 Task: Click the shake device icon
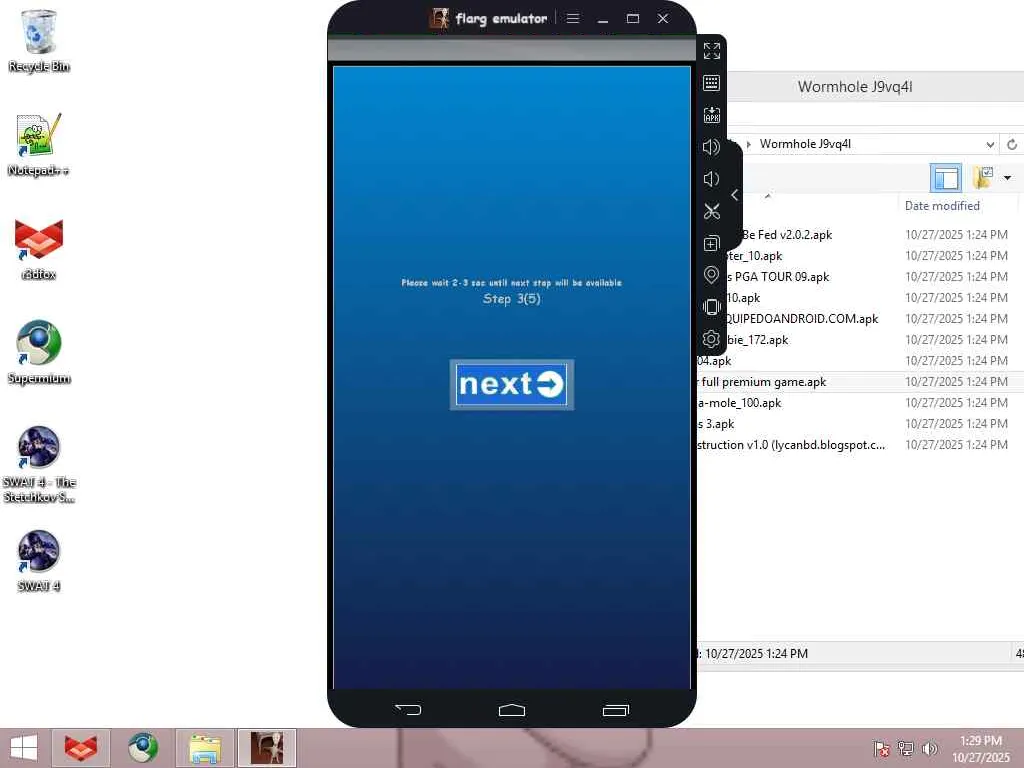click(x=711, y=307)
